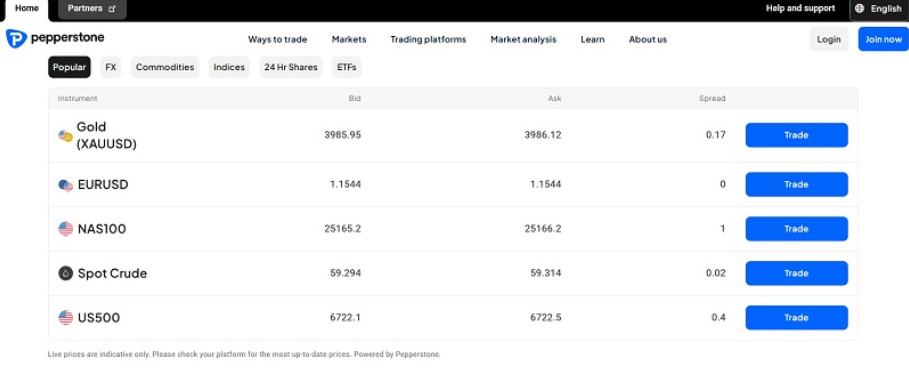Click Spot Crude ask price 59.314
909x389 pixels.
[x=546, y=273]
